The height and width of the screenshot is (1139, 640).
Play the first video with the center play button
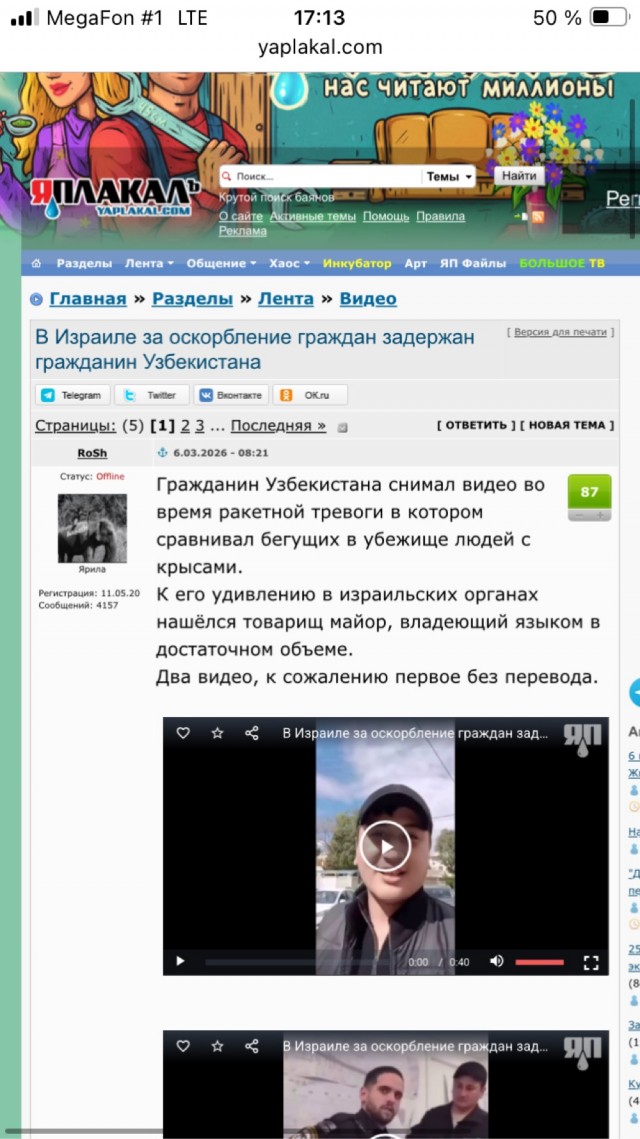click(x=386, y=846)
